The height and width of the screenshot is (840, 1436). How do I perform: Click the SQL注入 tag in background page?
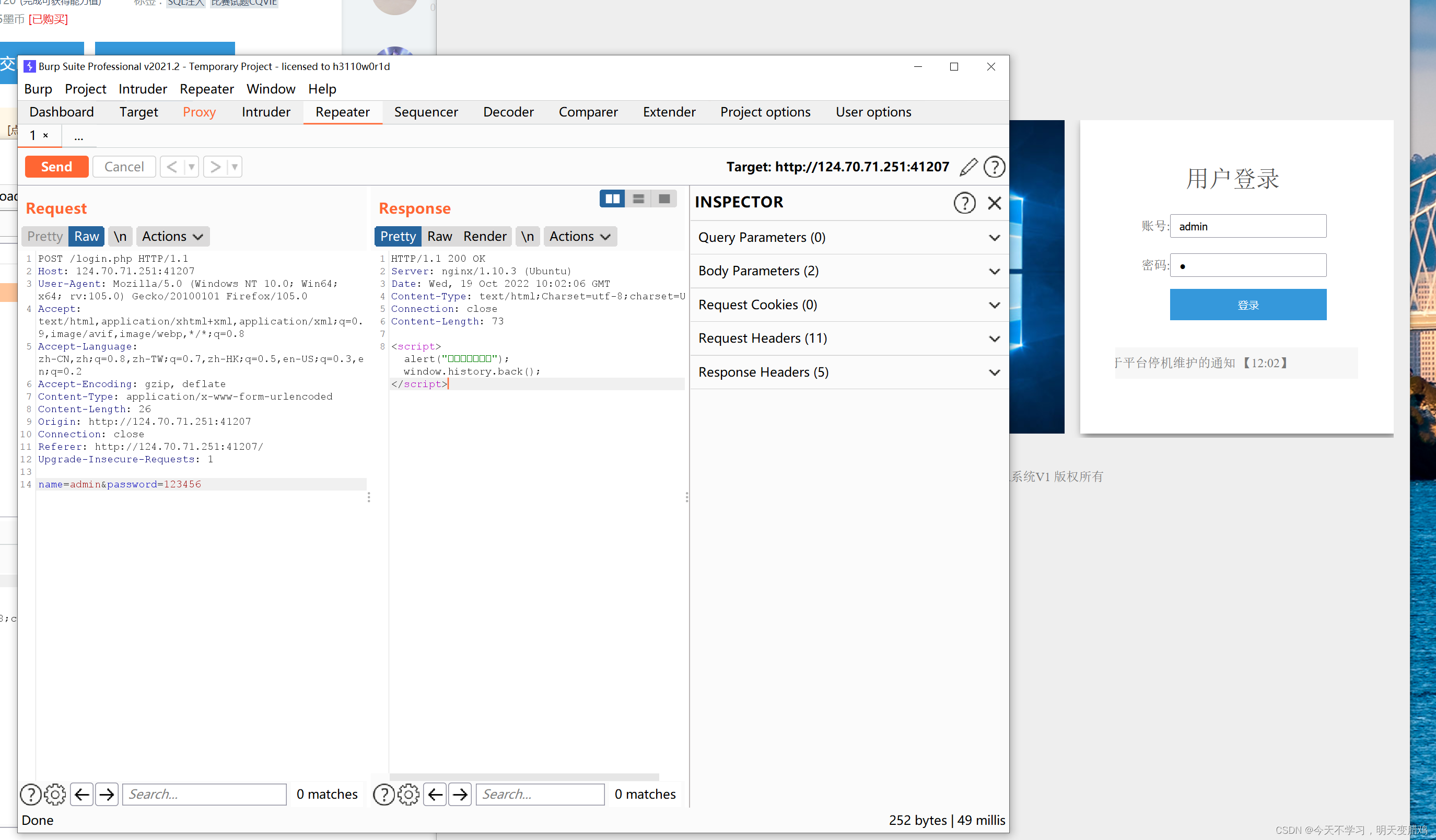pos(186,4)
